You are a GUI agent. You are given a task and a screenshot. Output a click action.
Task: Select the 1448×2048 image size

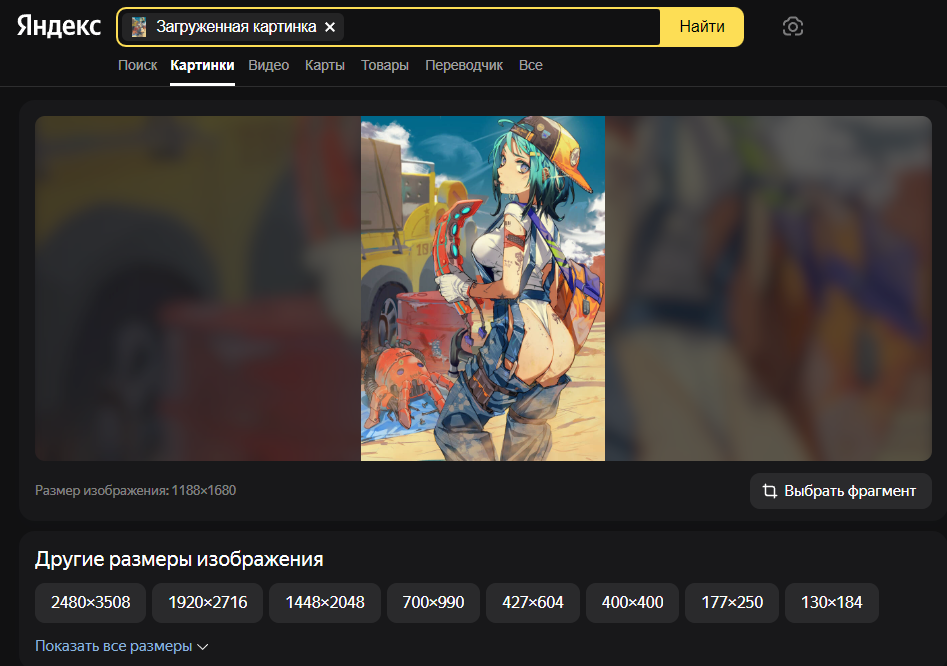pyautogui.click(x=325, y=603)
